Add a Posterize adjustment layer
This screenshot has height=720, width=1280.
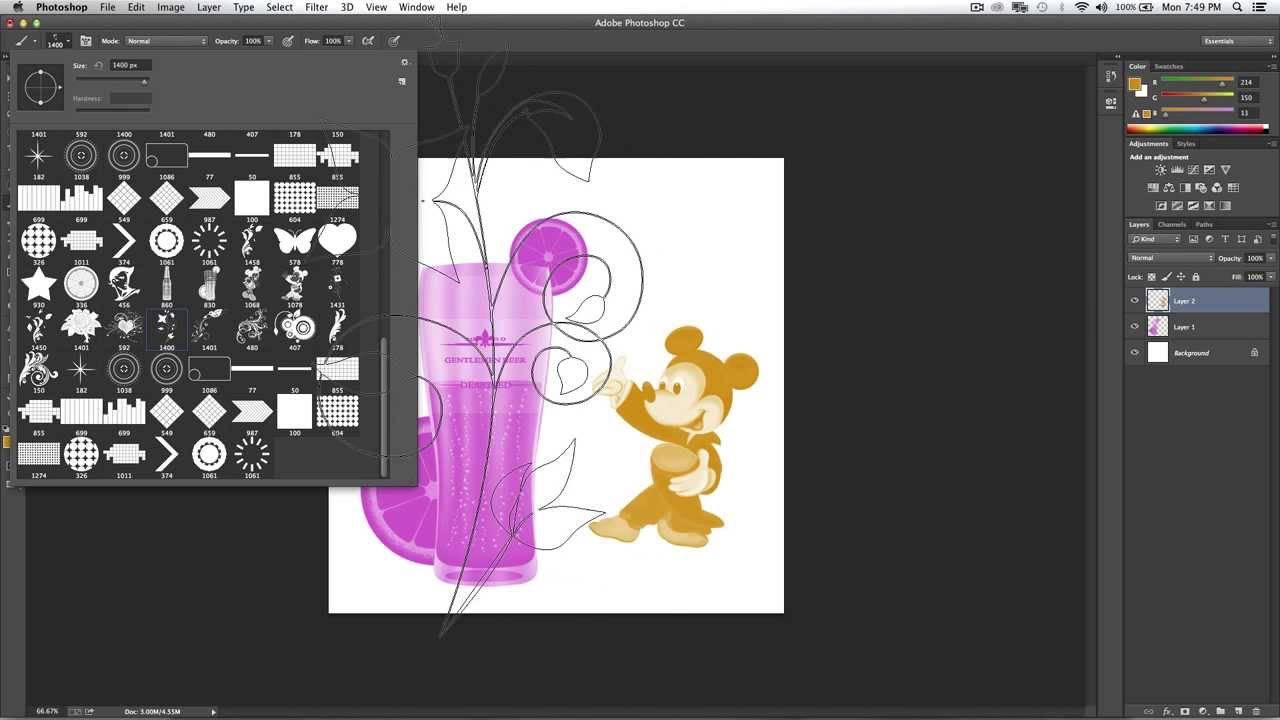tap(1177, 205)
